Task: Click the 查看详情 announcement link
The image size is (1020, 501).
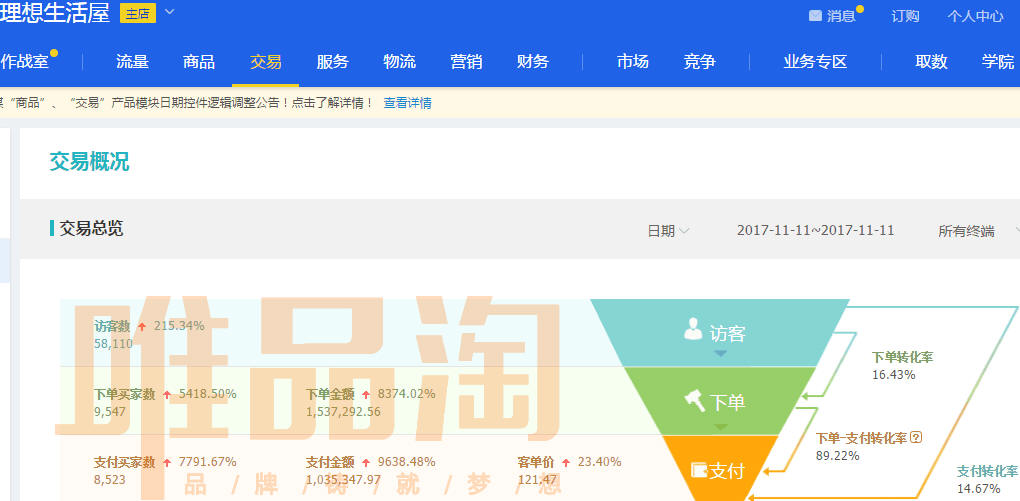Action: coord(407,103)
